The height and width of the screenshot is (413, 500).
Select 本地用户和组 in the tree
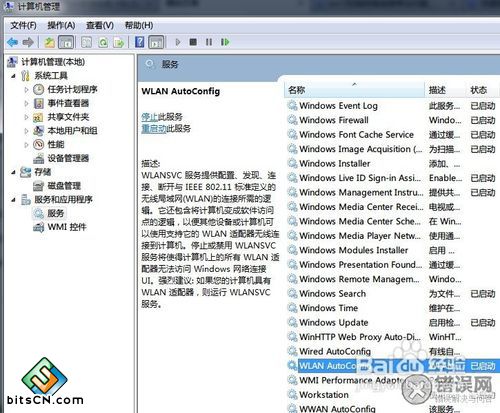(x=72, y=131)
